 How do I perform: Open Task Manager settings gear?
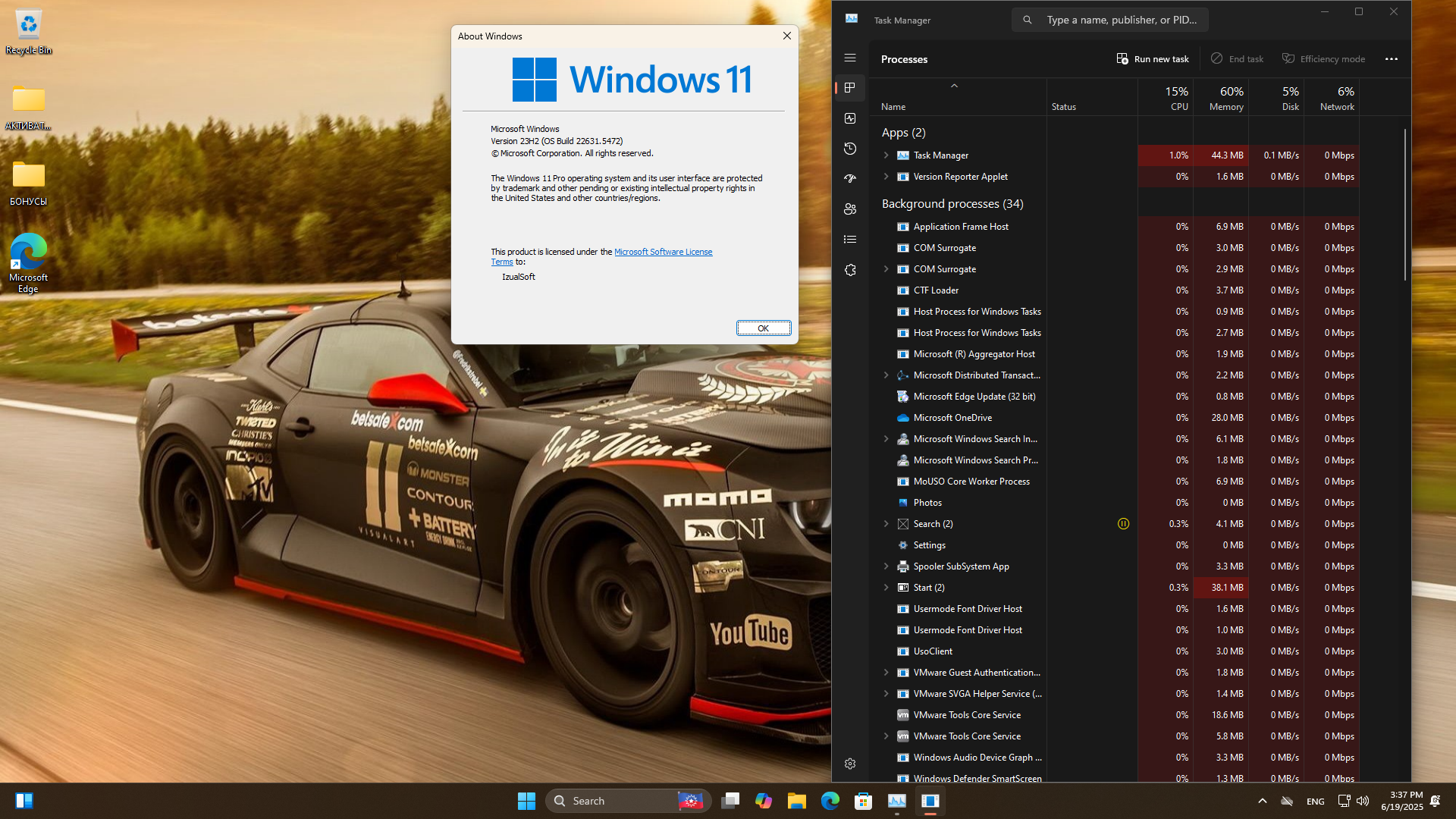click(849, 764)
